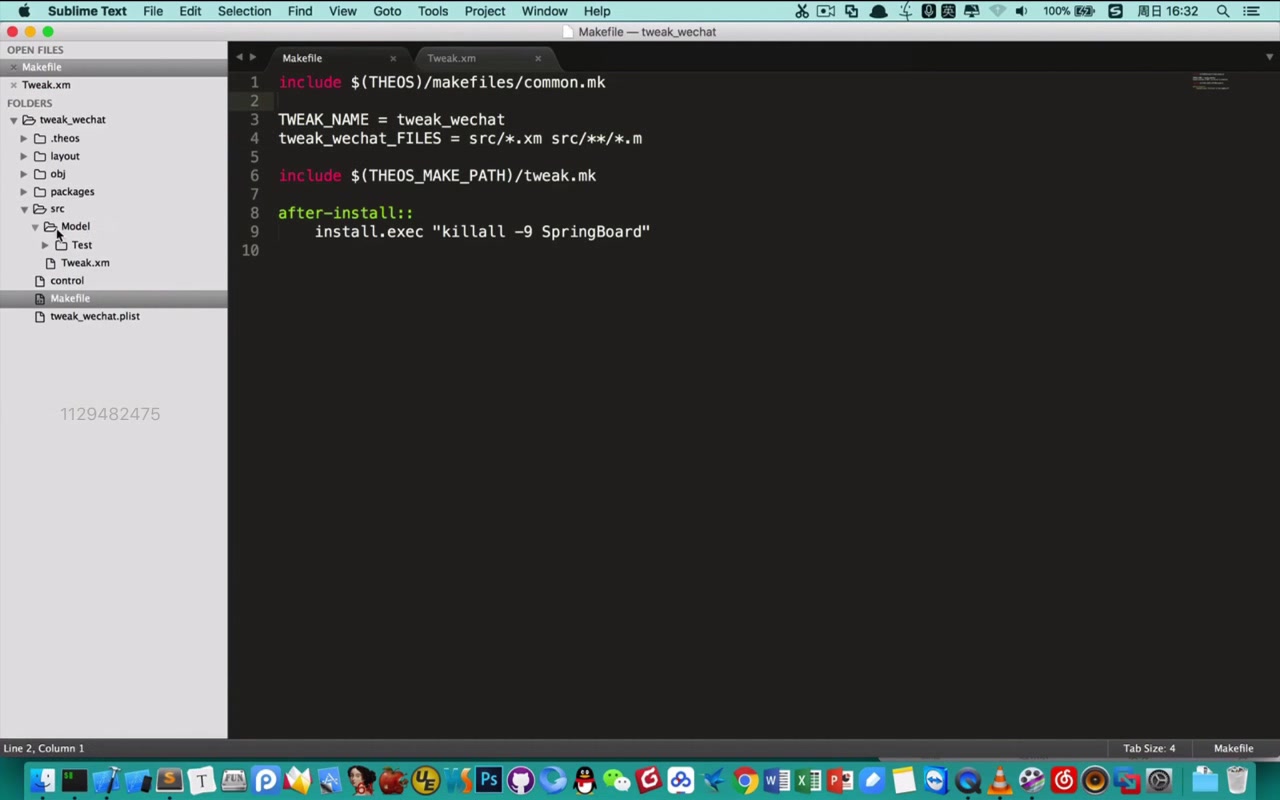The width and height of the screenshot is (1280, 800).
Task: Open the control file in sidebar
Action: pos(67,281)
